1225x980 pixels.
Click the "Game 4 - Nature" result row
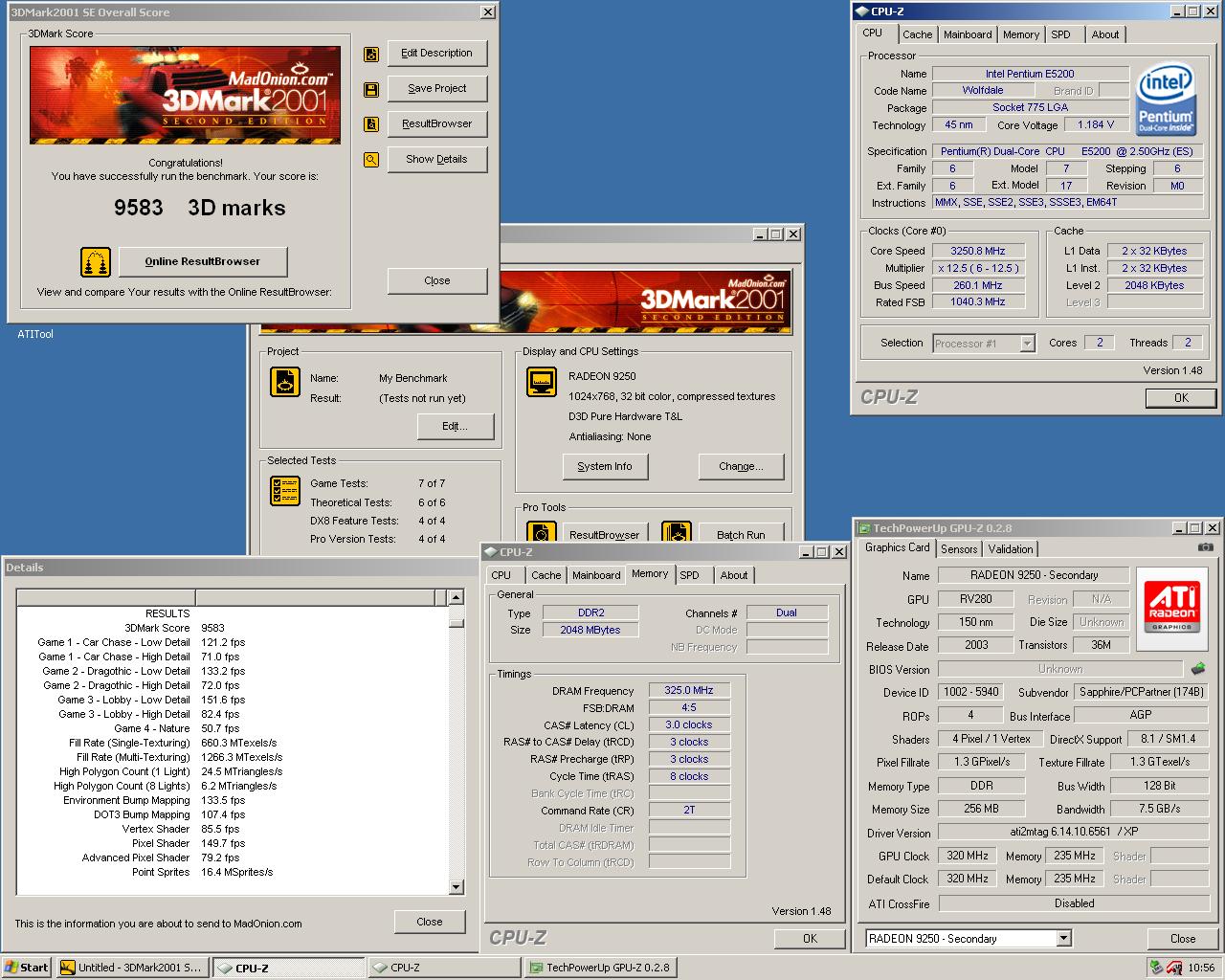(x=232, y=728)
